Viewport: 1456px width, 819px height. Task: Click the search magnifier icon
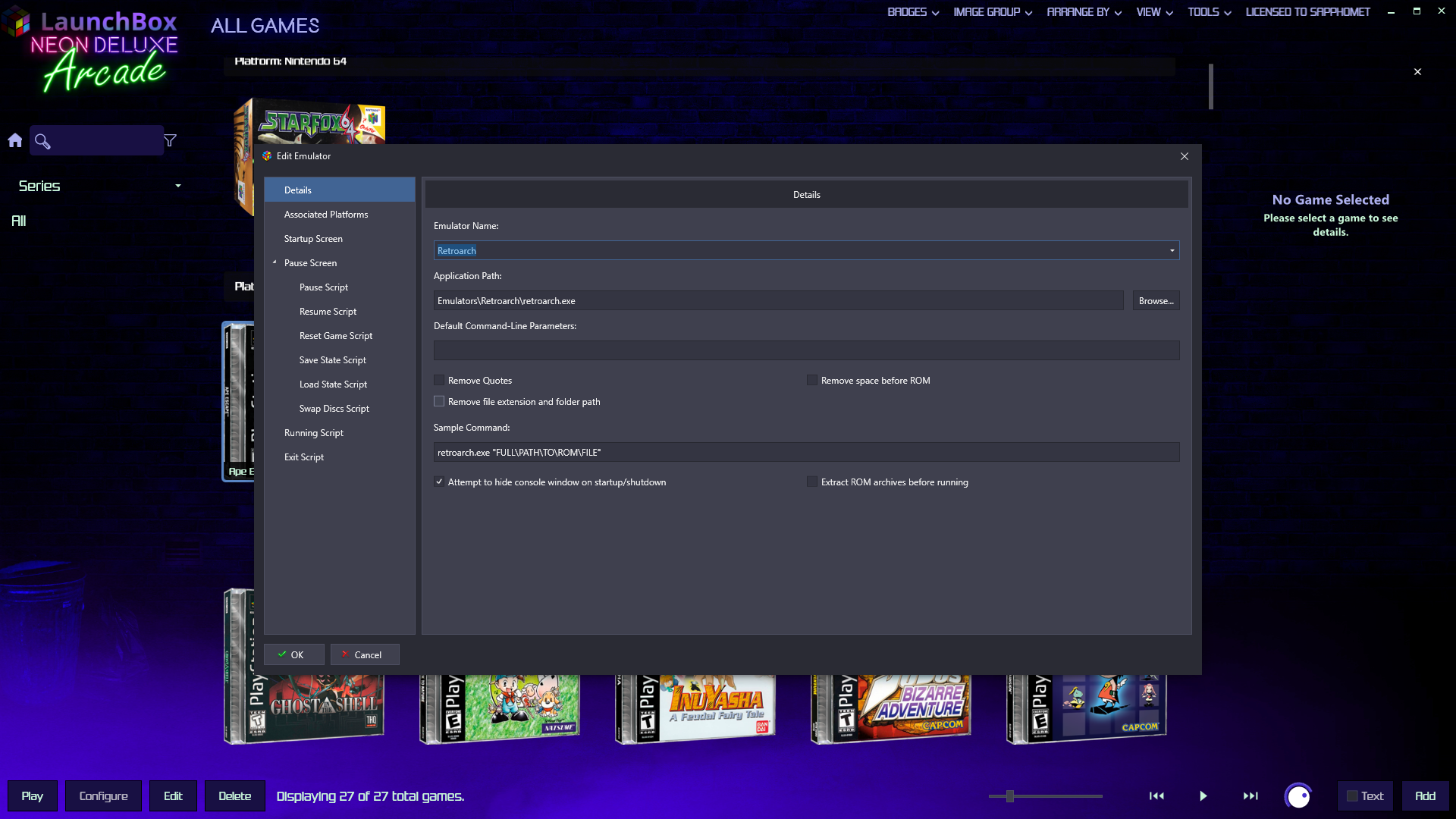pos(42,141)
